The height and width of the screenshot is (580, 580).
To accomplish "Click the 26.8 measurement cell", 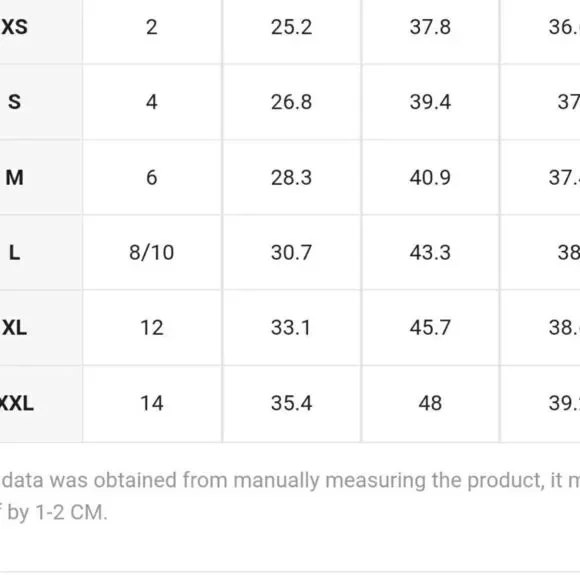I will [x=291, y=102].
